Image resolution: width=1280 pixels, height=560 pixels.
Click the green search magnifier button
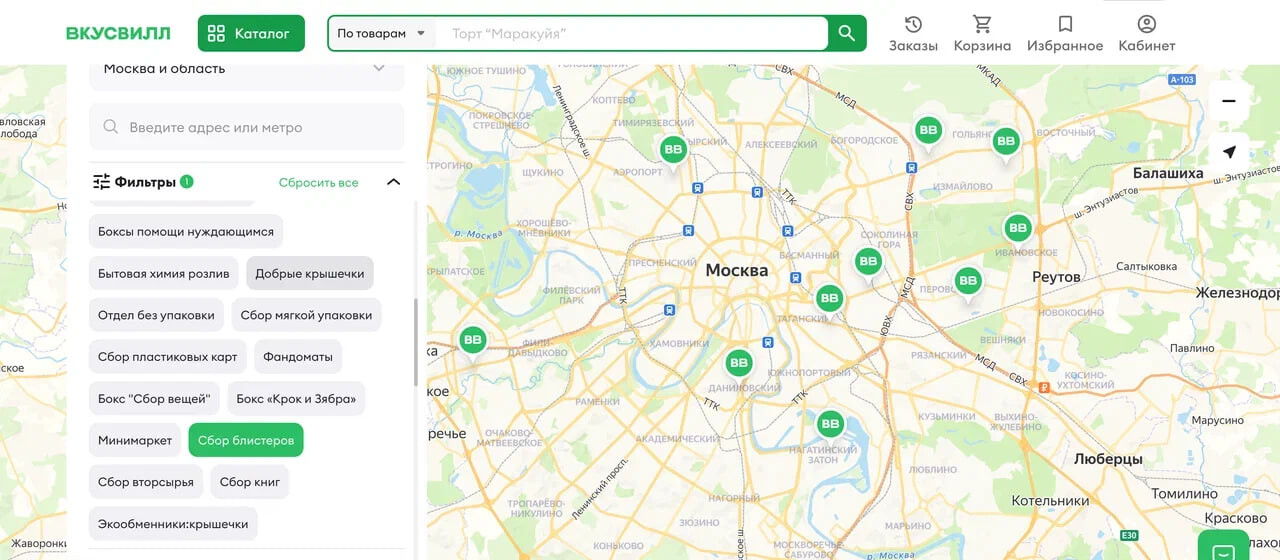tap(846, 33)
